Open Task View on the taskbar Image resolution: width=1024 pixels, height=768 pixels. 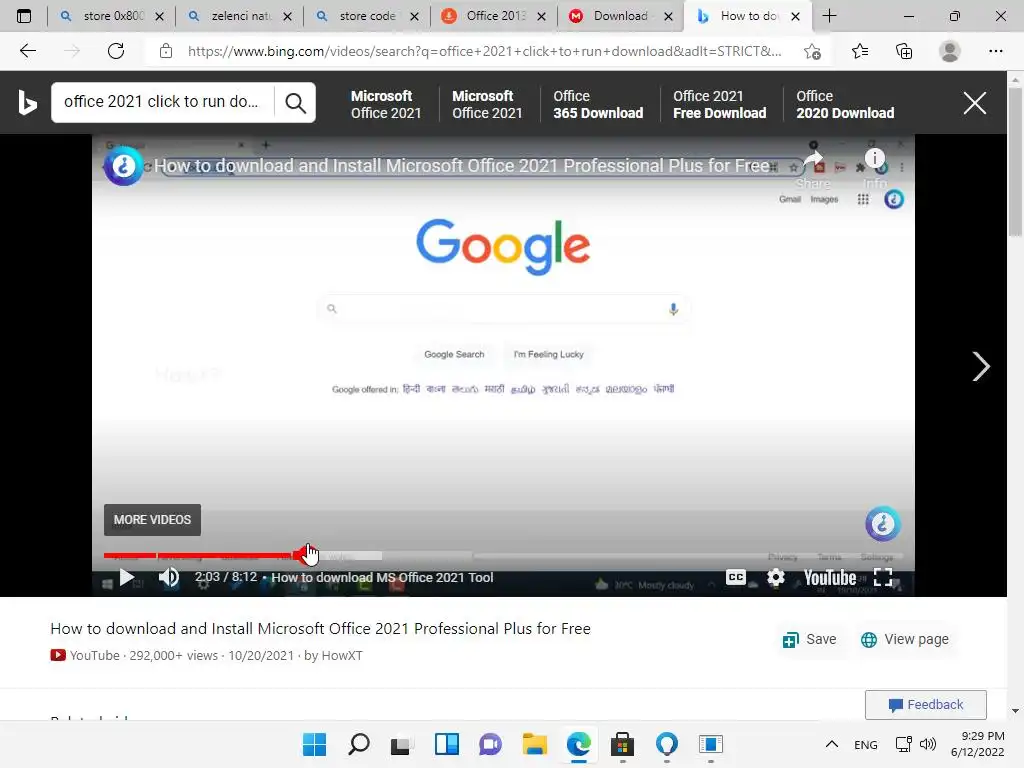[402, 744]
